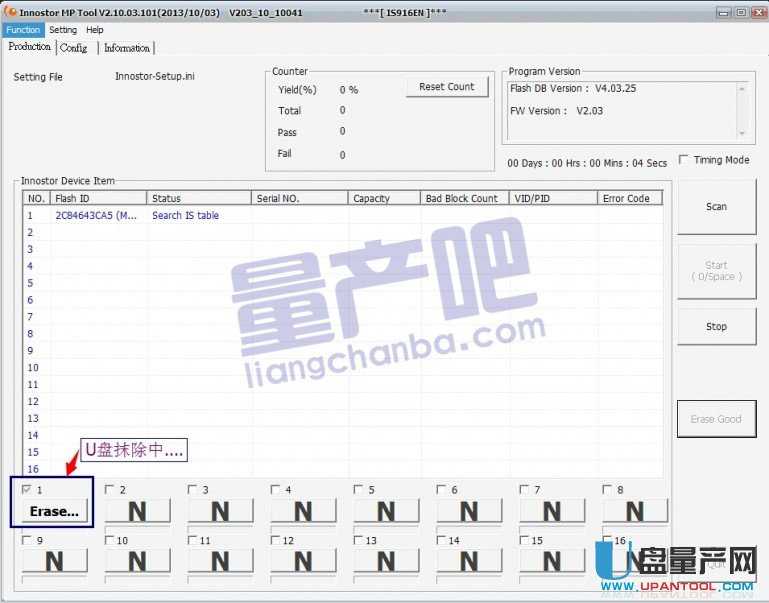Click the port 12 N status indicator

click(x=303, y=562)
